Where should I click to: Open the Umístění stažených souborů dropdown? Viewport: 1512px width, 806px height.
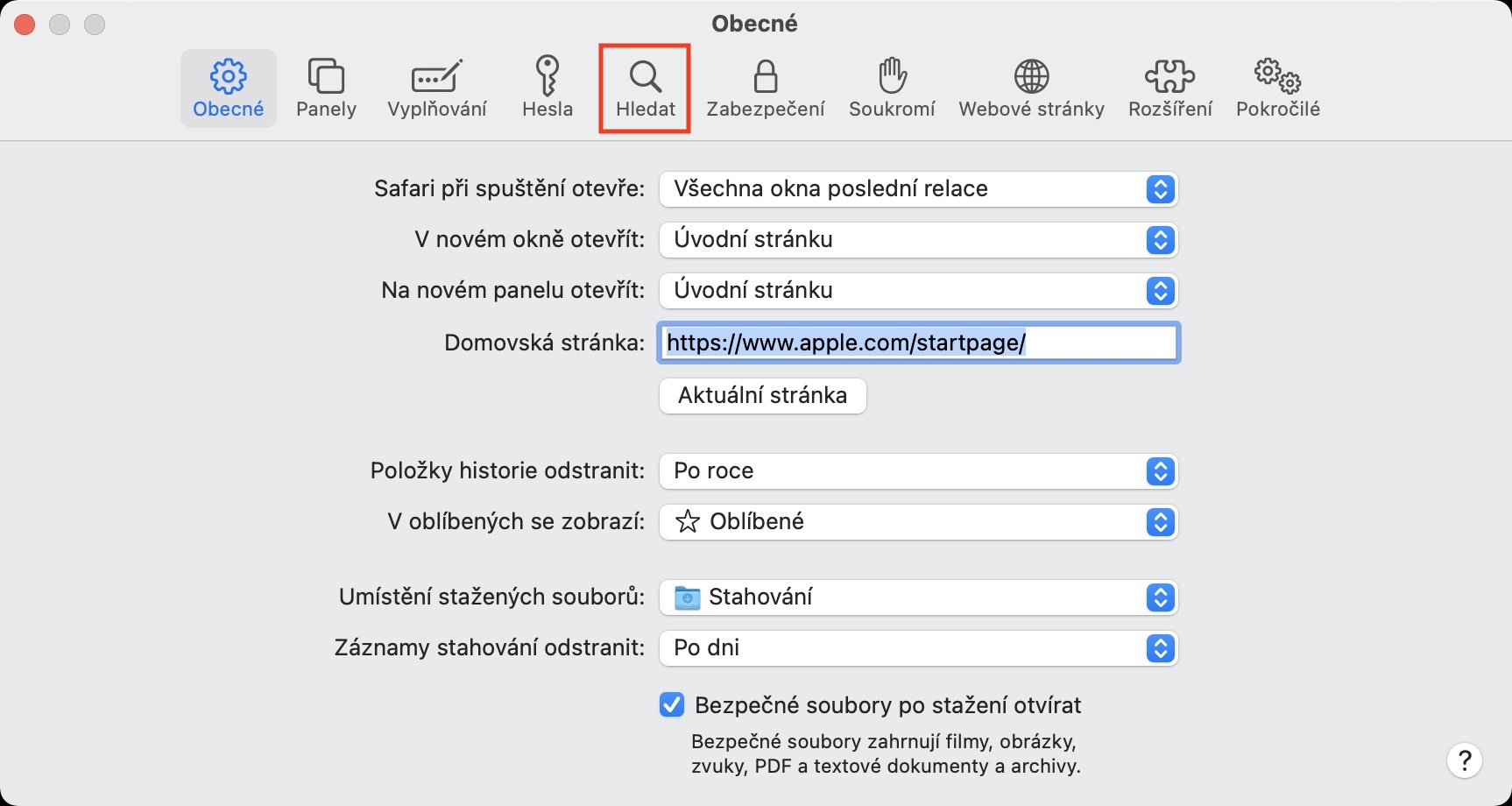[918, 597]
